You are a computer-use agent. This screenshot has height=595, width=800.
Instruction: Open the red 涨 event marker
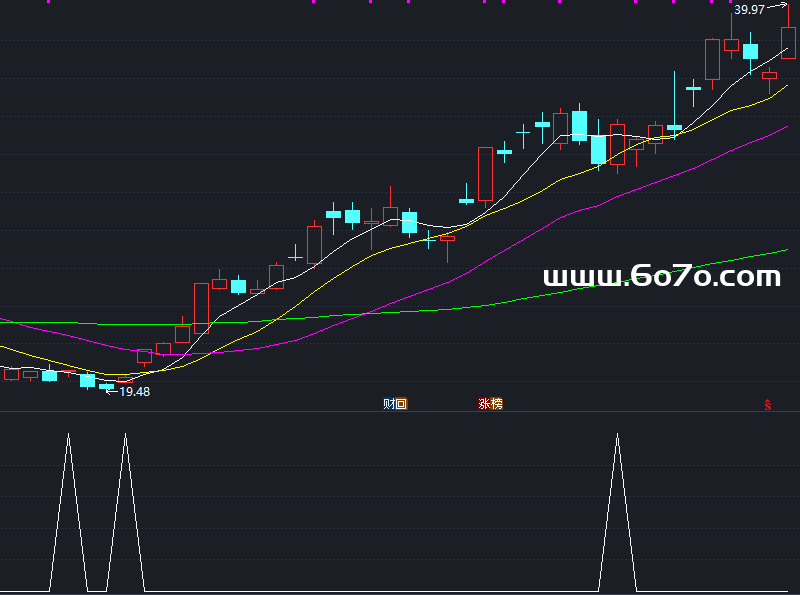[x=484, y=404]
